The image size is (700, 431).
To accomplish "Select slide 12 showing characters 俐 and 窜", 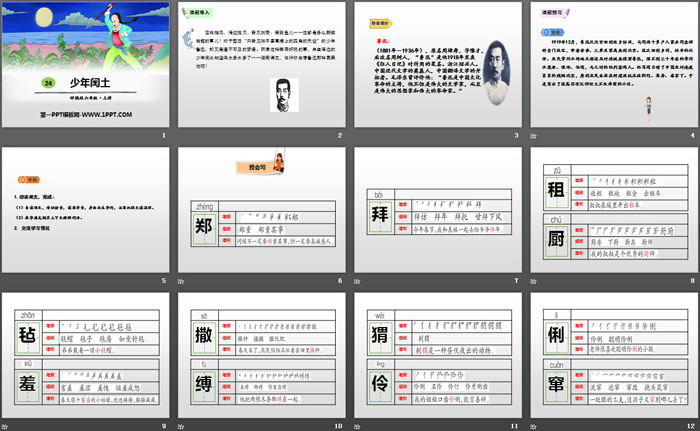I will 614,356.
